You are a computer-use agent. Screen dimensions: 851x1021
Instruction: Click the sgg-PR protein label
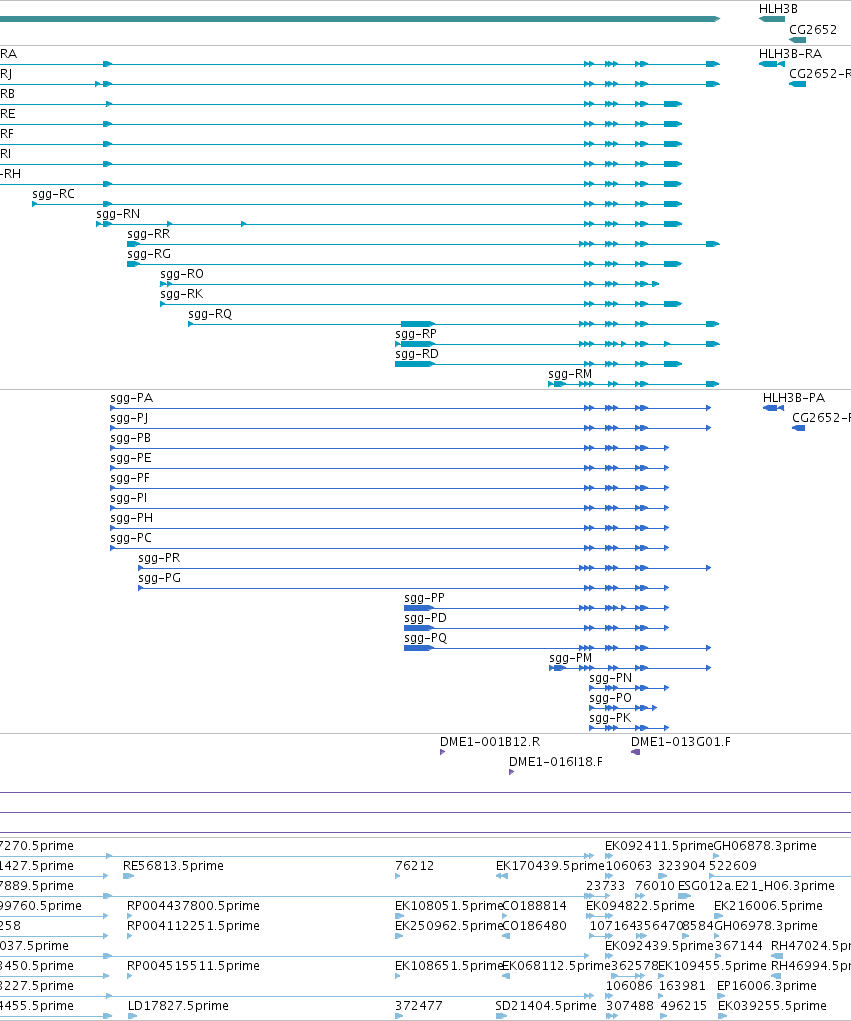(x=160, y=559)
